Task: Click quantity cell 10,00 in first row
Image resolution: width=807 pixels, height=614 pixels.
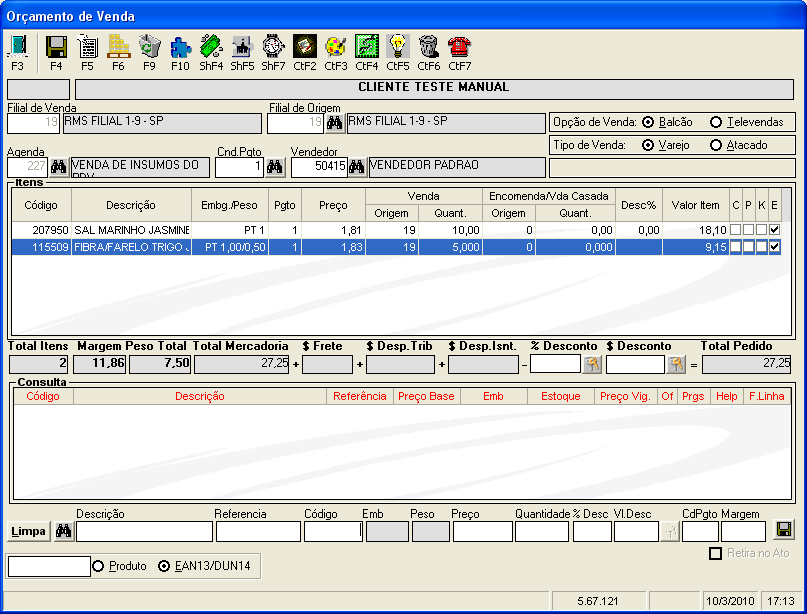Action: [450, 230]
